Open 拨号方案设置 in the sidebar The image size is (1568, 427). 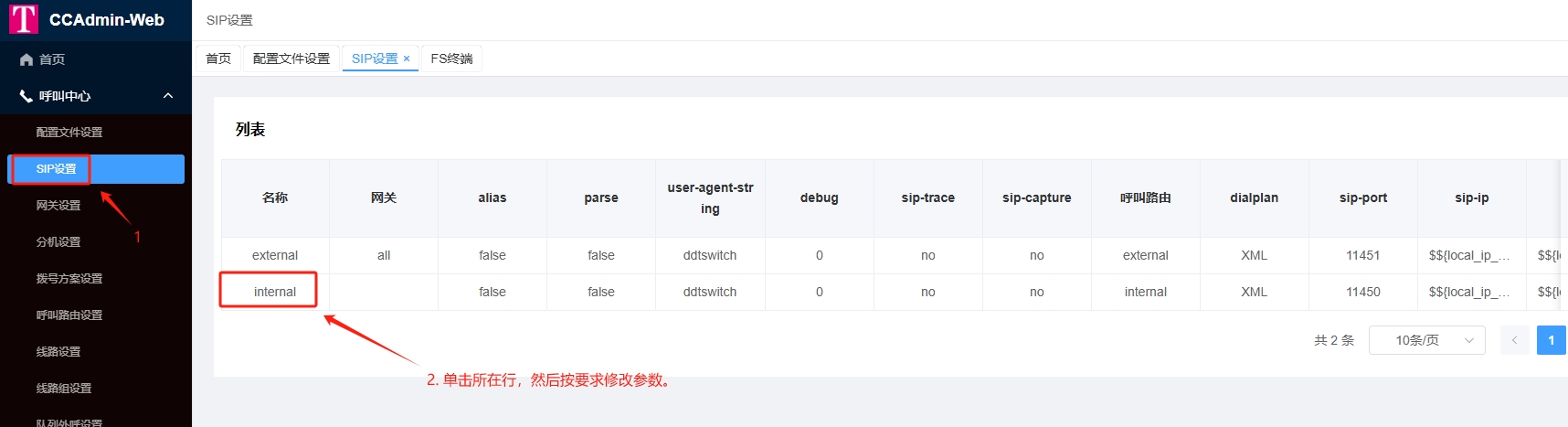(x=69, y=279)
